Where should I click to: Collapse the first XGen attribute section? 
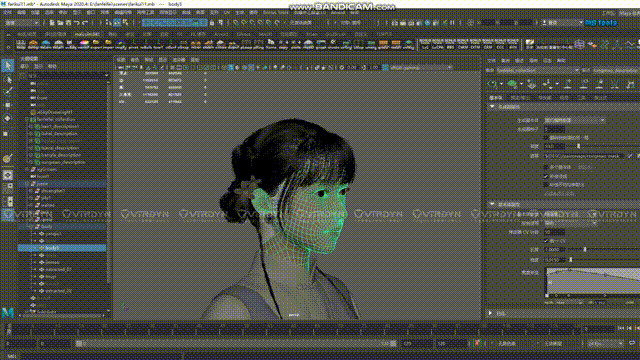(492, 107)
